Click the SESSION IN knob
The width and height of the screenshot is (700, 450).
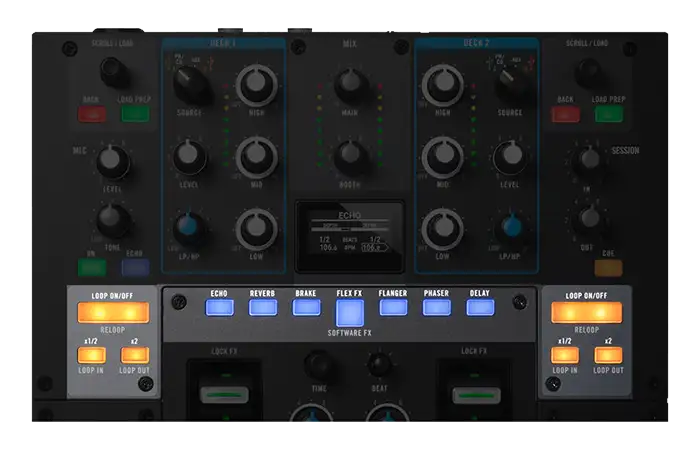[588, 162]
